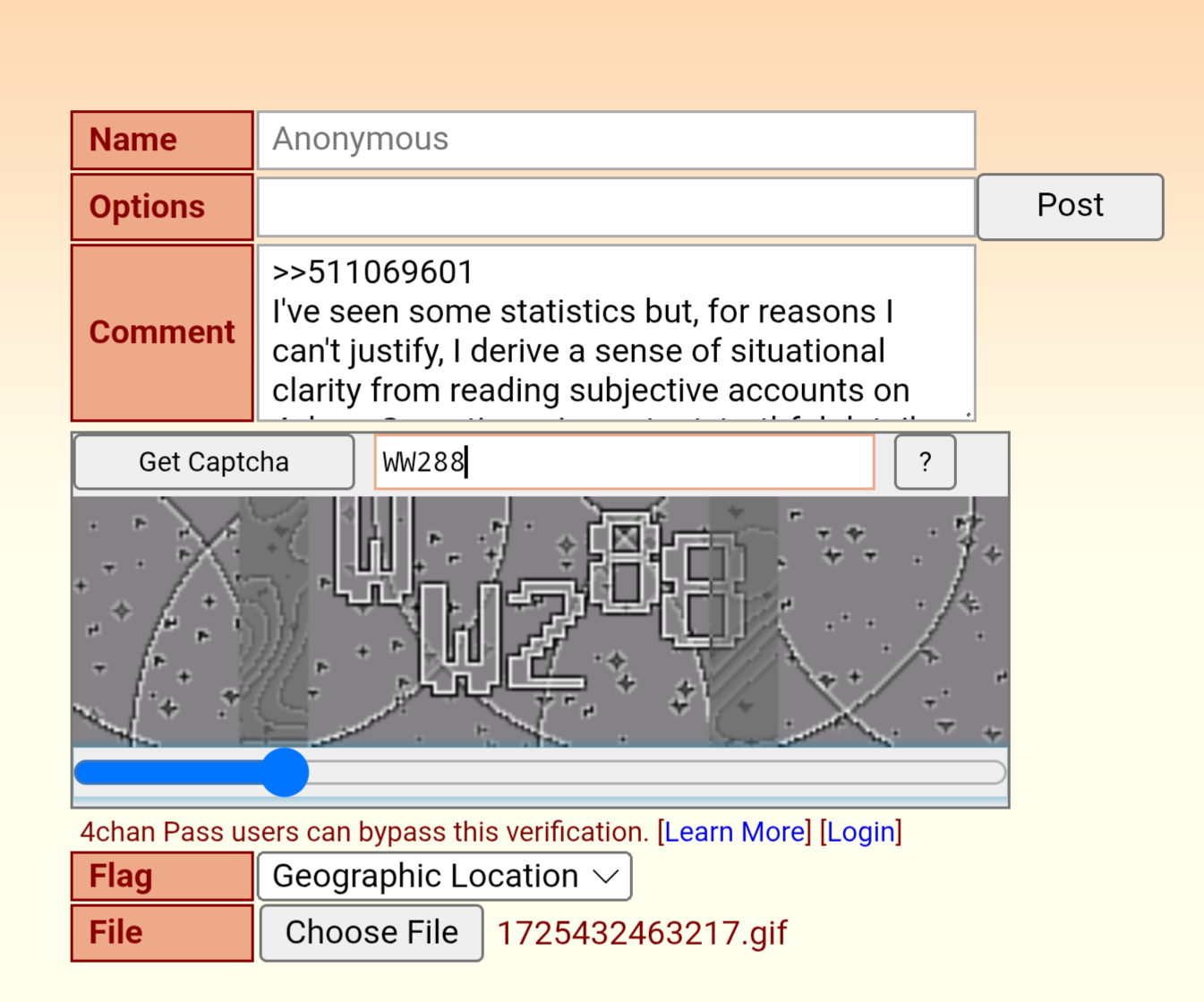
Task: Open the Learn More link
Action: point(735,832)
